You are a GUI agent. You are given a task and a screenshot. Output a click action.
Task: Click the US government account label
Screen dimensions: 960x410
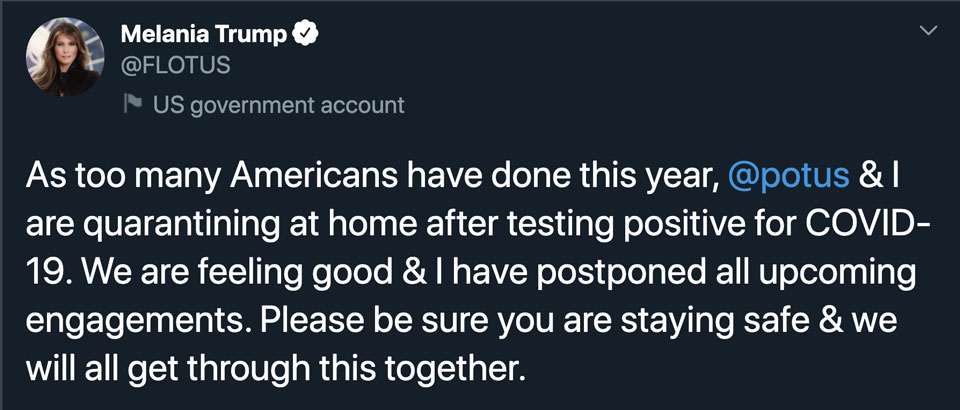(278, 104)
